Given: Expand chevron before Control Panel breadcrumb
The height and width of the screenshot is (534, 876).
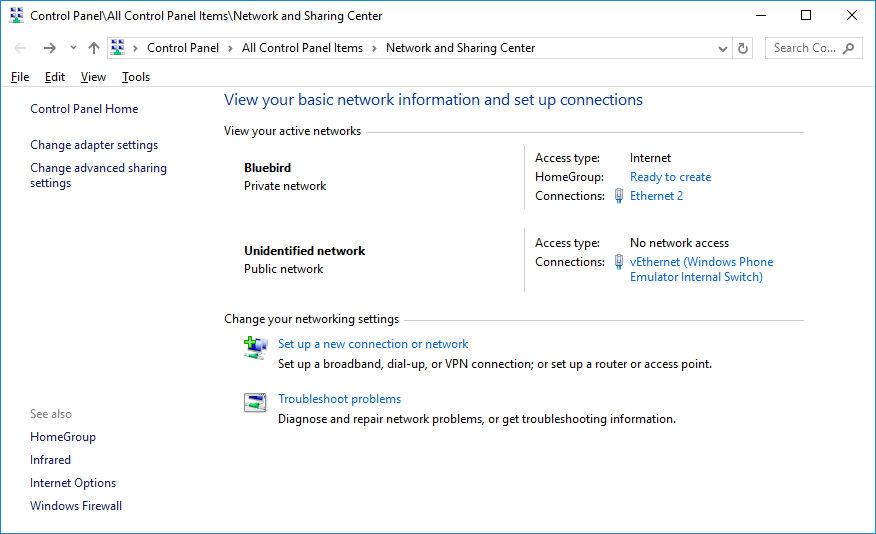Looking at the screenshot, I should (135, 49).
